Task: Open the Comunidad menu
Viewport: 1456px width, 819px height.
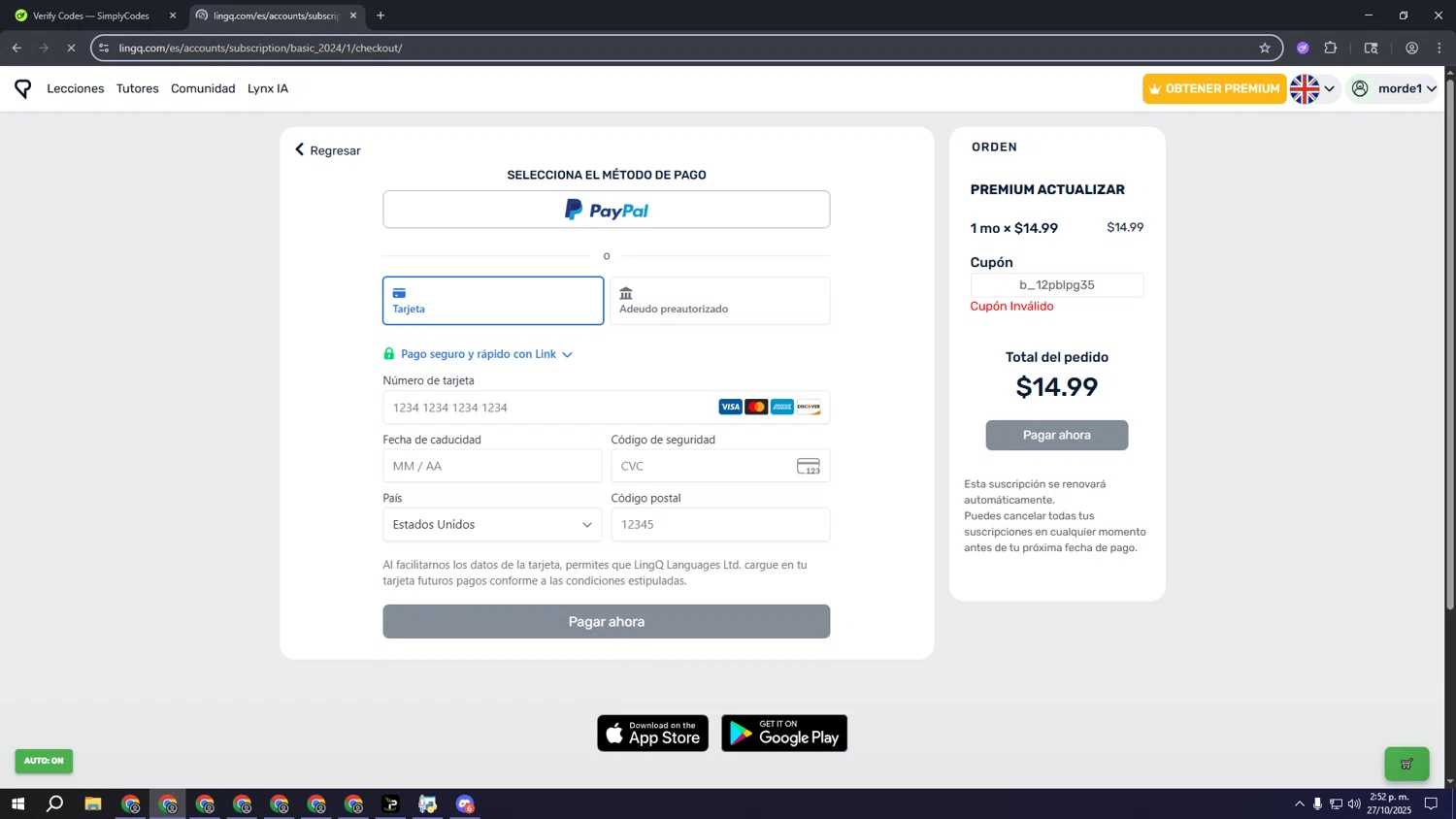Action: click(203, 88)
